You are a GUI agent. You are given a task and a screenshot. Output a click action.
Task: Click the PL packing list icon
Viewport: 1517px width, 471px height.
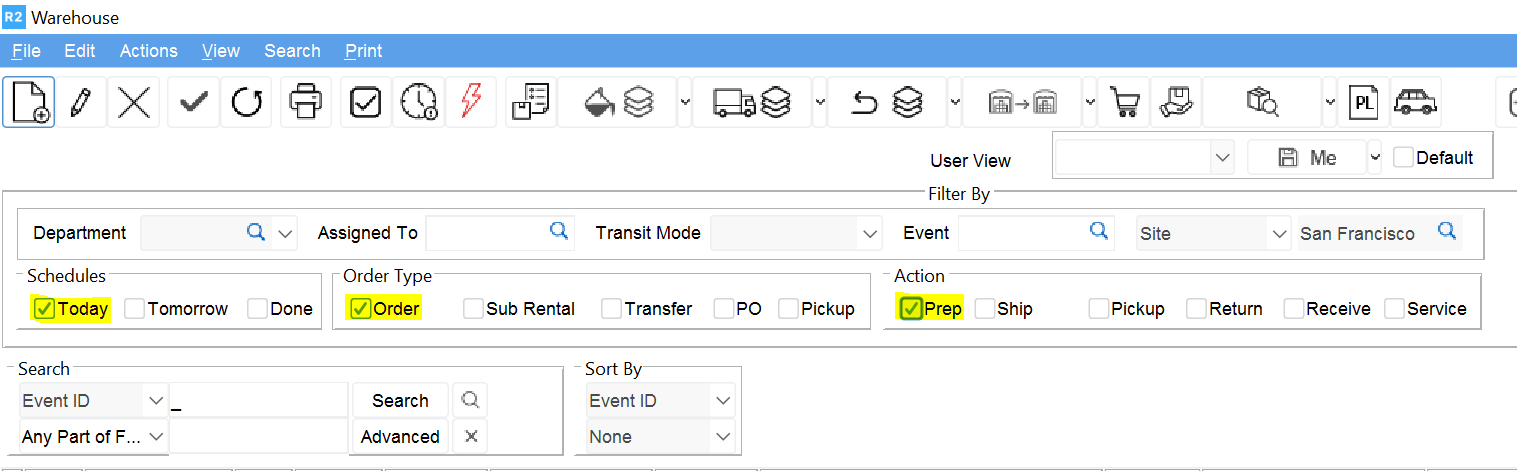tap(1363, 102)
